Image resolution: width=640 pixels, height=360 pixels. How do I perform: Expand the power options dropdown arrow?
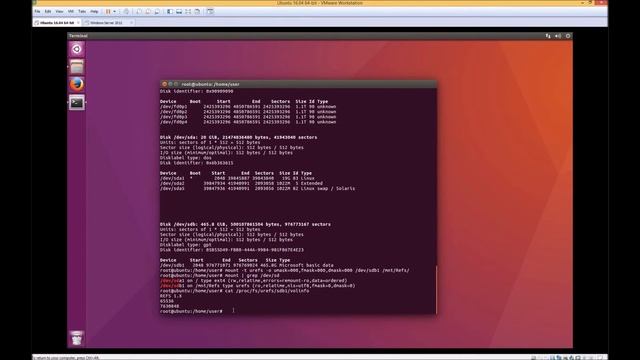click(114, 11)
